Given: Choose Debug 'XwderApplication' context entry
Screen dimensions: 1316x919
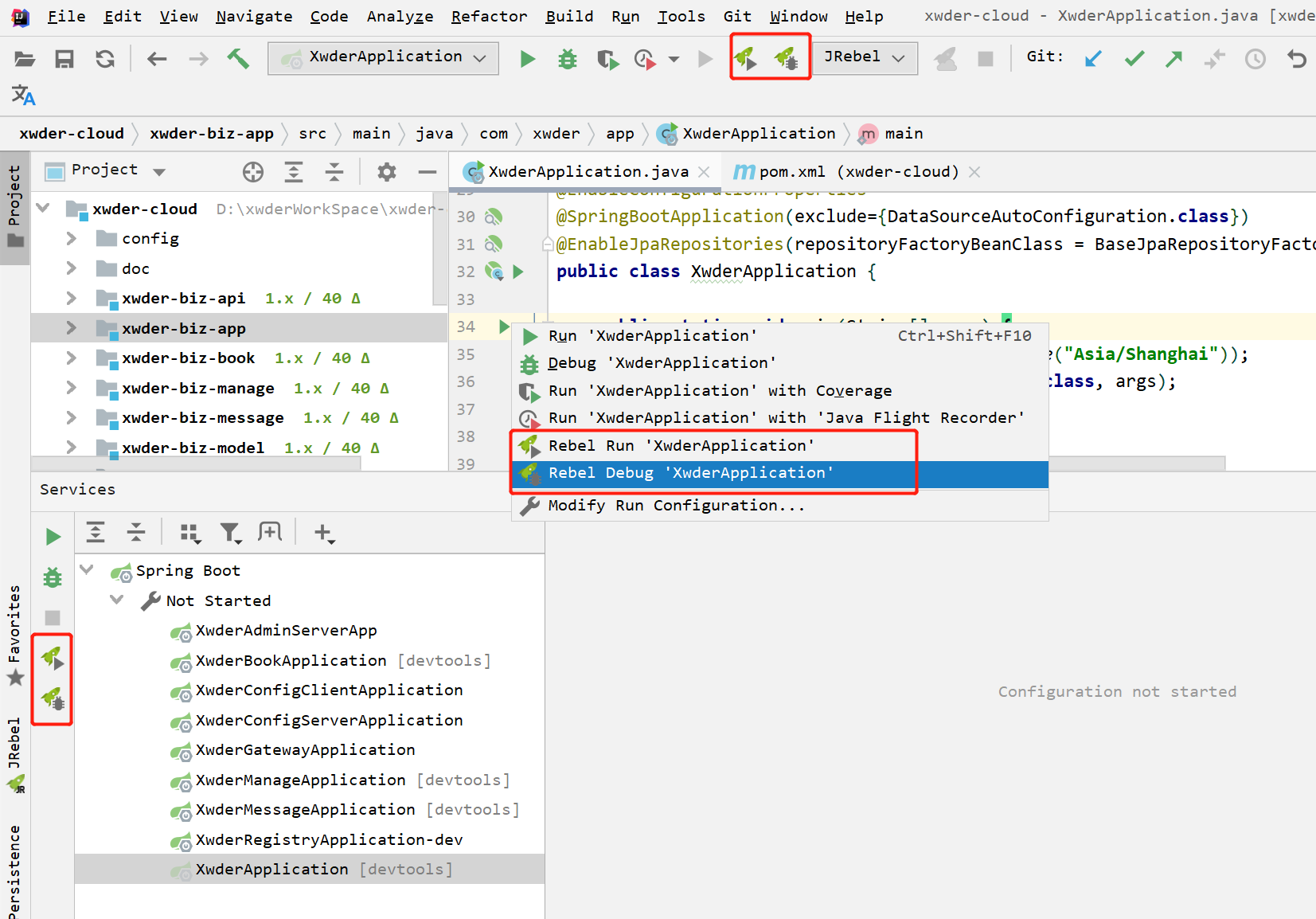Looking at the screenshot, I should pyautogui.click(x=779, y=363).
